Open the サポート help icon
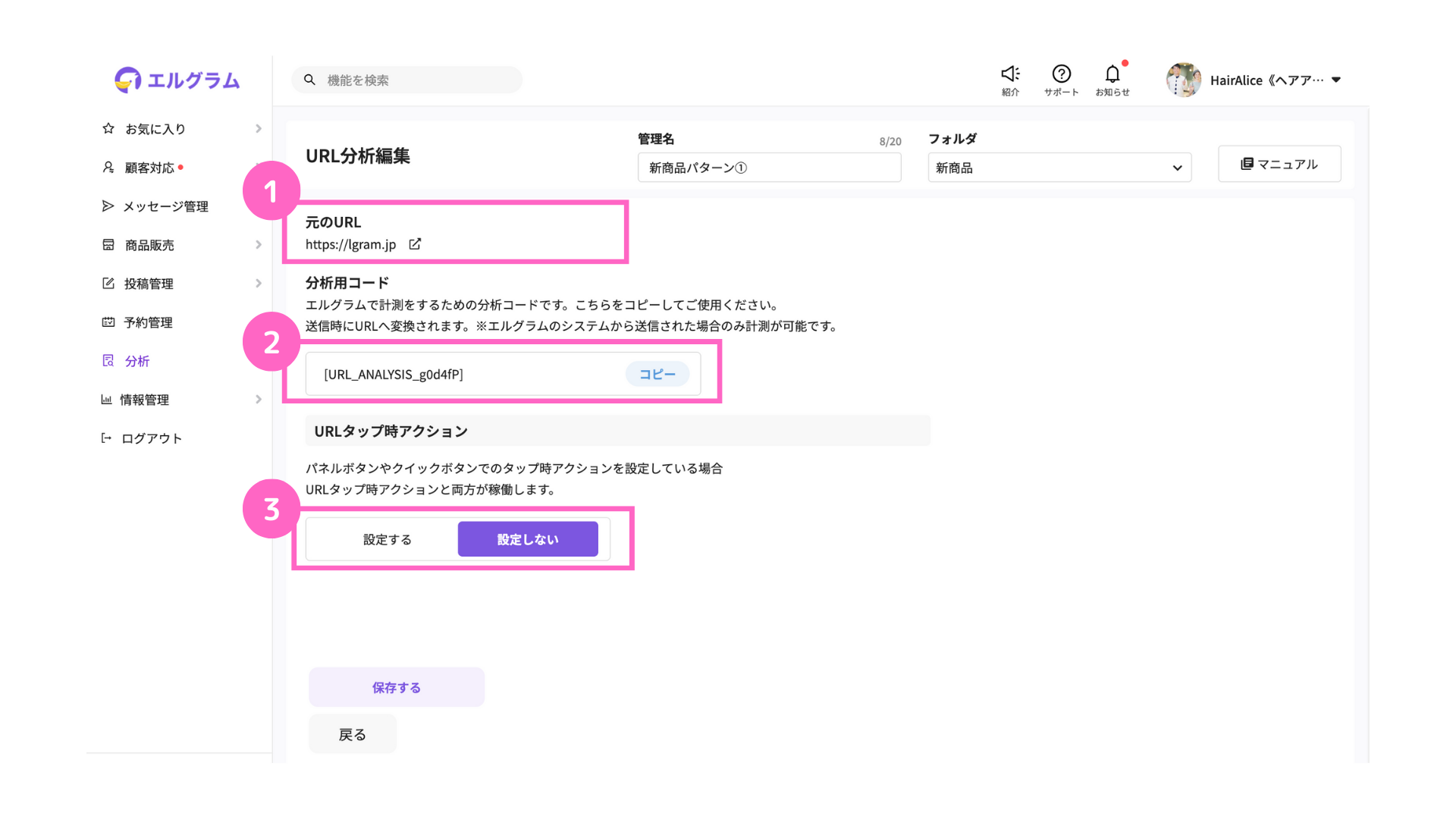This screenshot has width=1456, height=819. (x=1061, y=74)
